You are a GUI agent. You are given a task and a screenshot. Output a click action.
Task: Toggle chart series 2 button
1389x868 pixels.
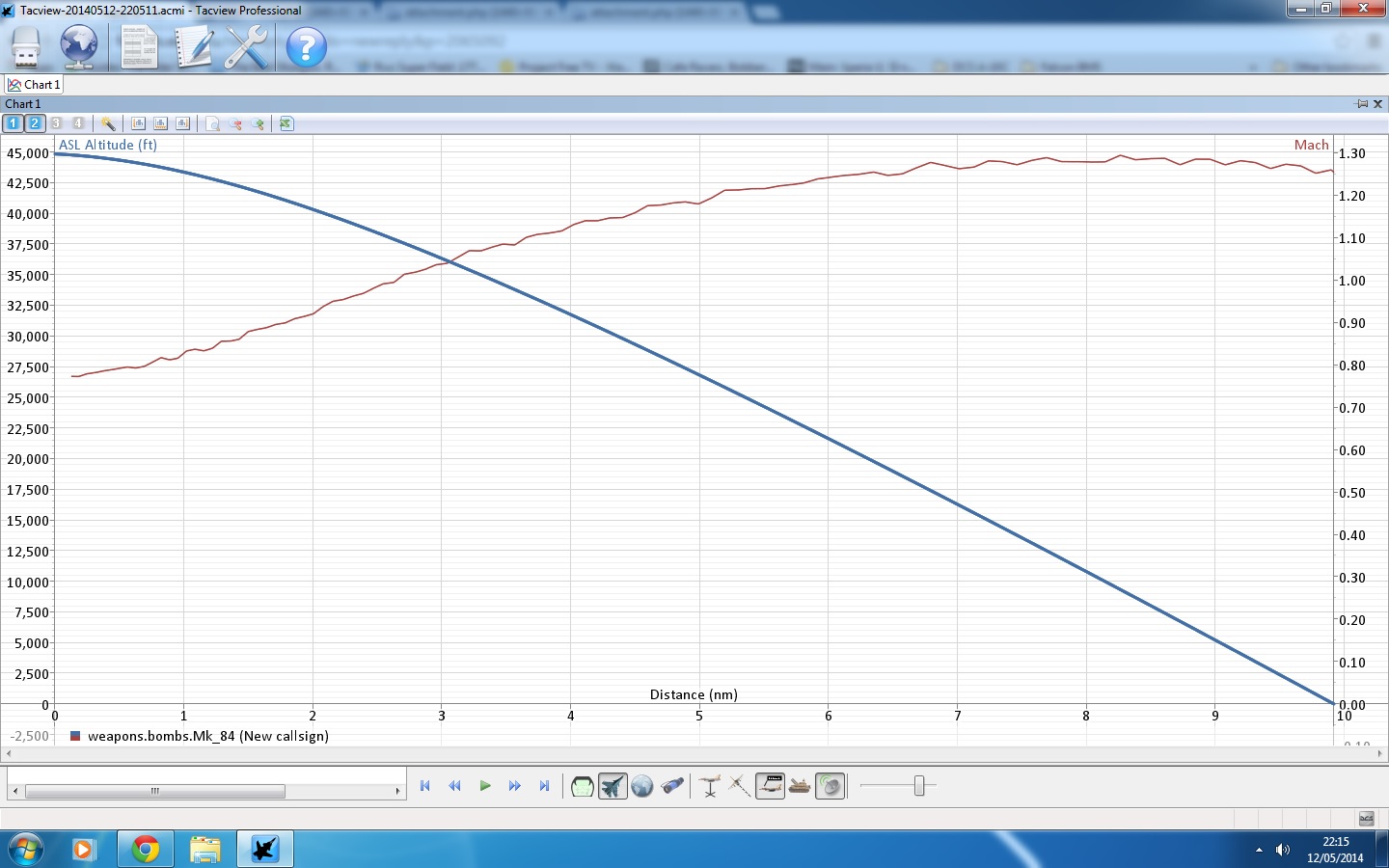35,123
